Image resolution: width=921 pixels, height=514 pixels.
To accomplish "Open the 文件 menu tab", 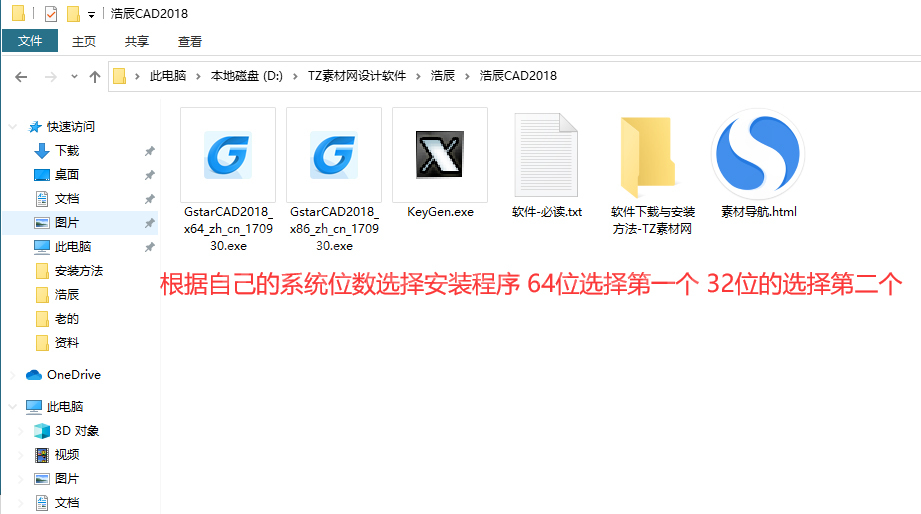I will 30,41.
